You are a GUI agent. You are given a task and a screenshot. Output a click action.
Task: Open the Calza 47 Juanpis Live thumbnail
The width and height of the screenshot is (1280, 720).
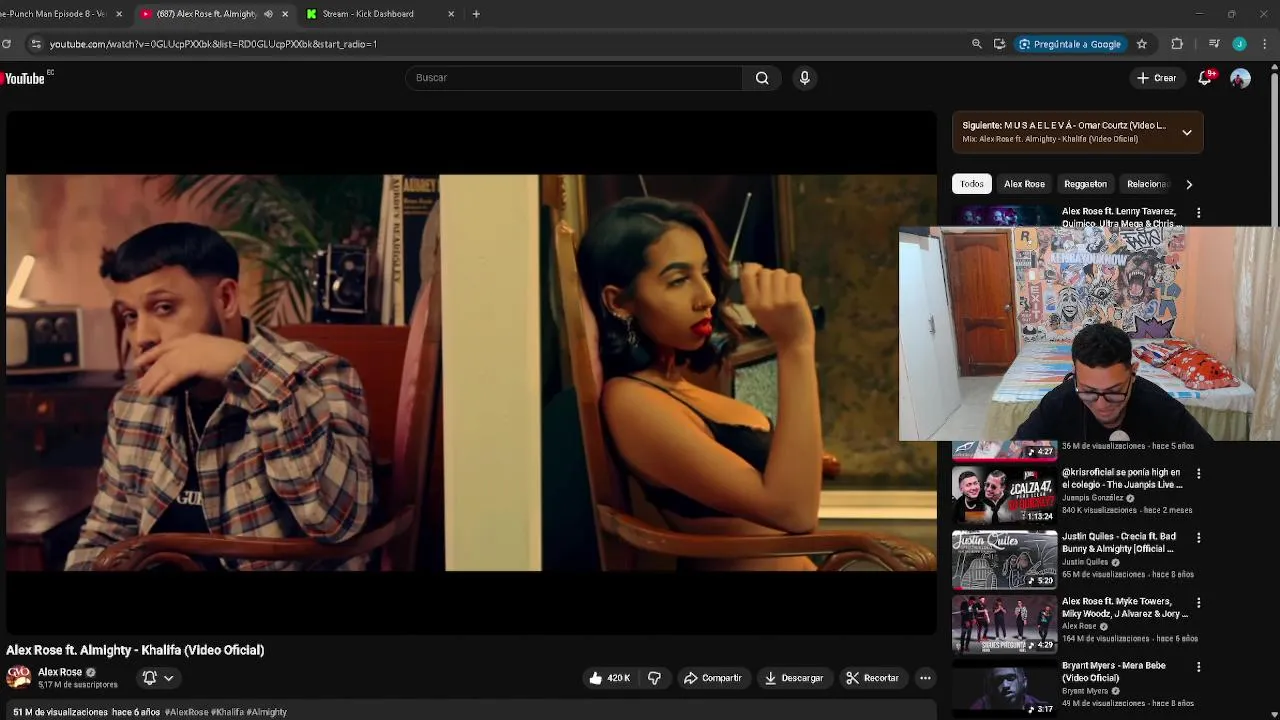coord(1004,495)
